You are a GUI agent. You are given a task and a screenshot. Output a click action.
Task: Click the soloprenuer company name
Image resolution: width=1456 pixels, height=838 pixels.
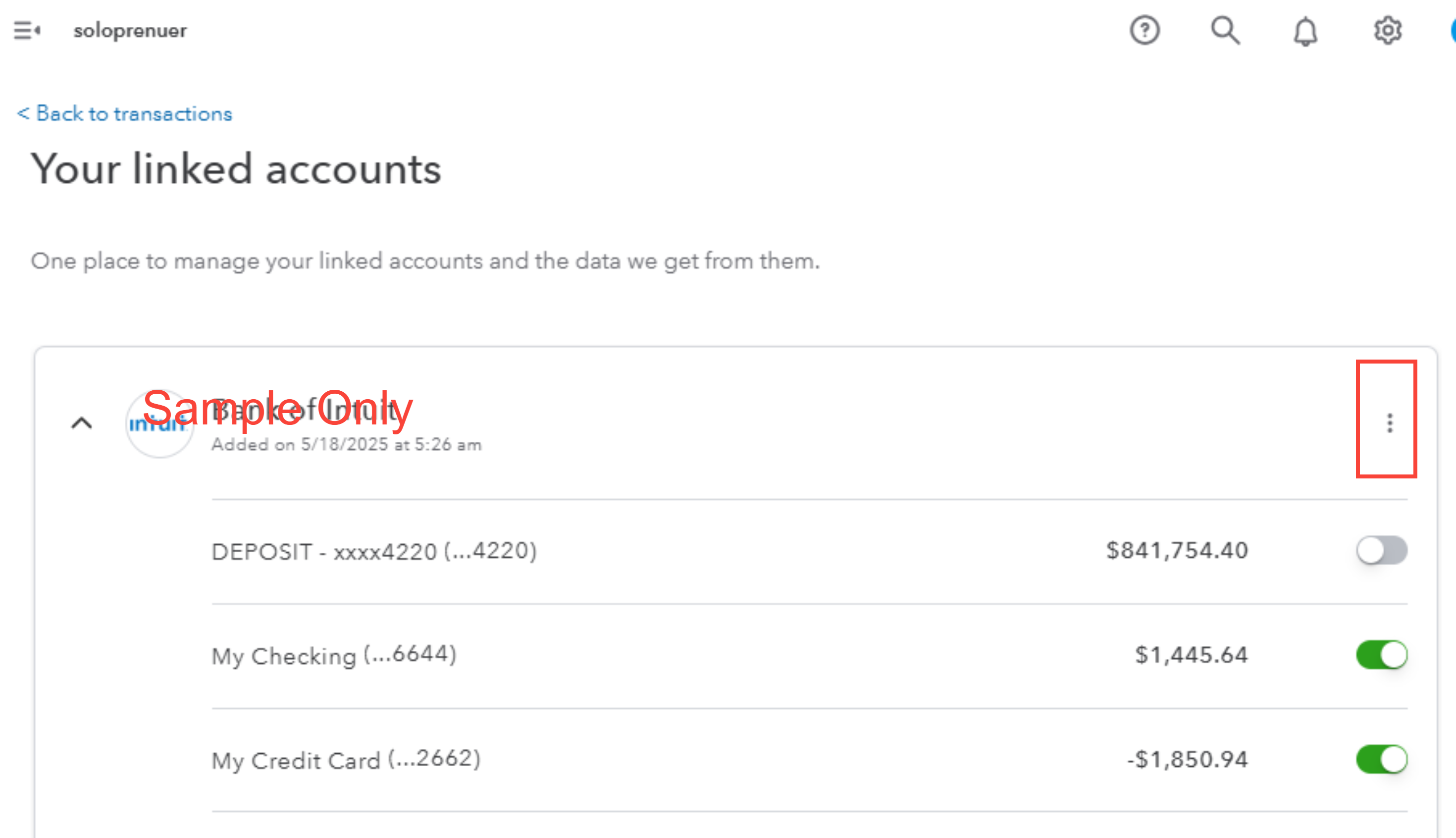point(130,30)
